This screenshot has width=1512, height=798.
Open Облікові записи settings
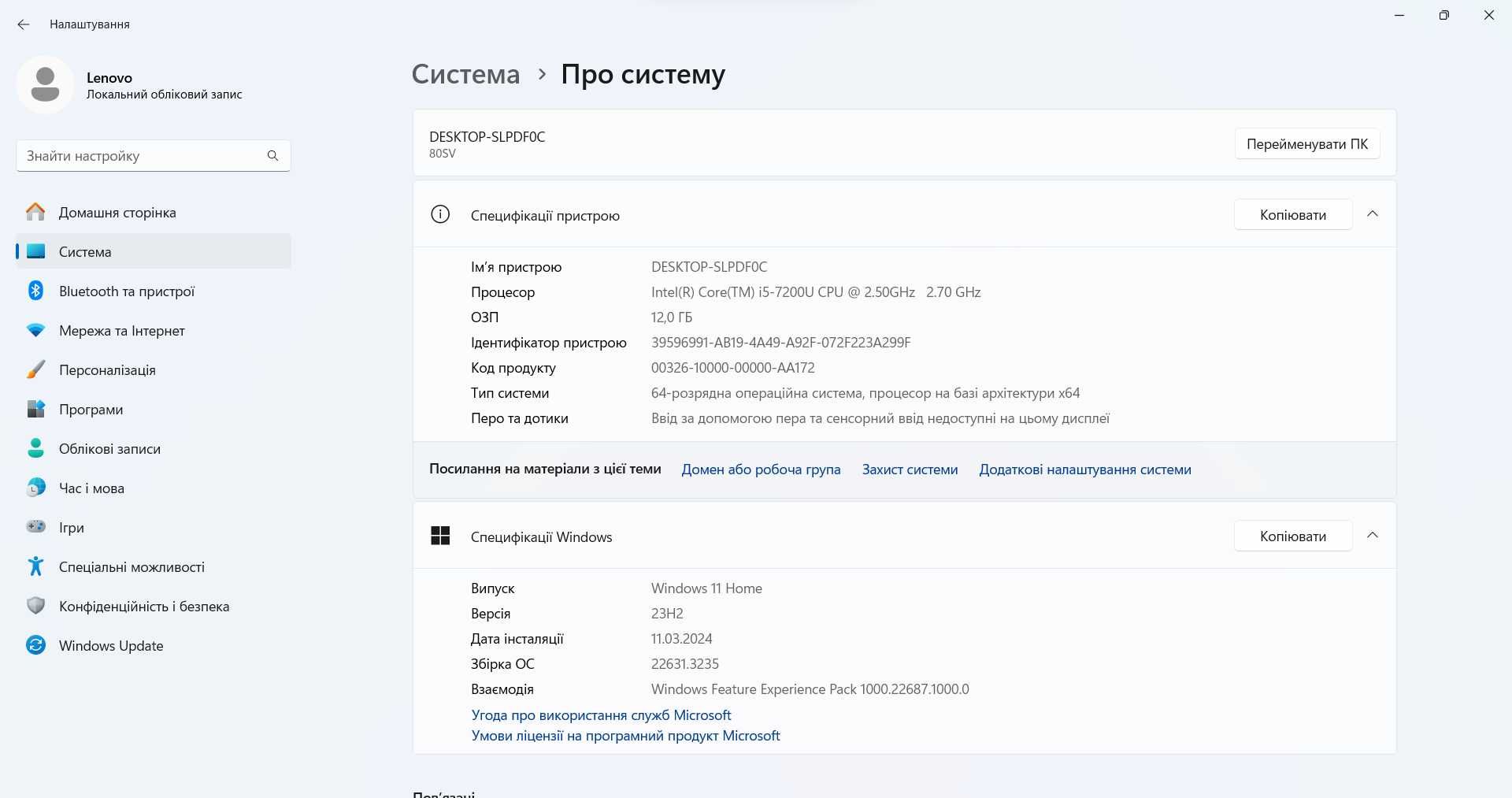click(x=154, y=448)
